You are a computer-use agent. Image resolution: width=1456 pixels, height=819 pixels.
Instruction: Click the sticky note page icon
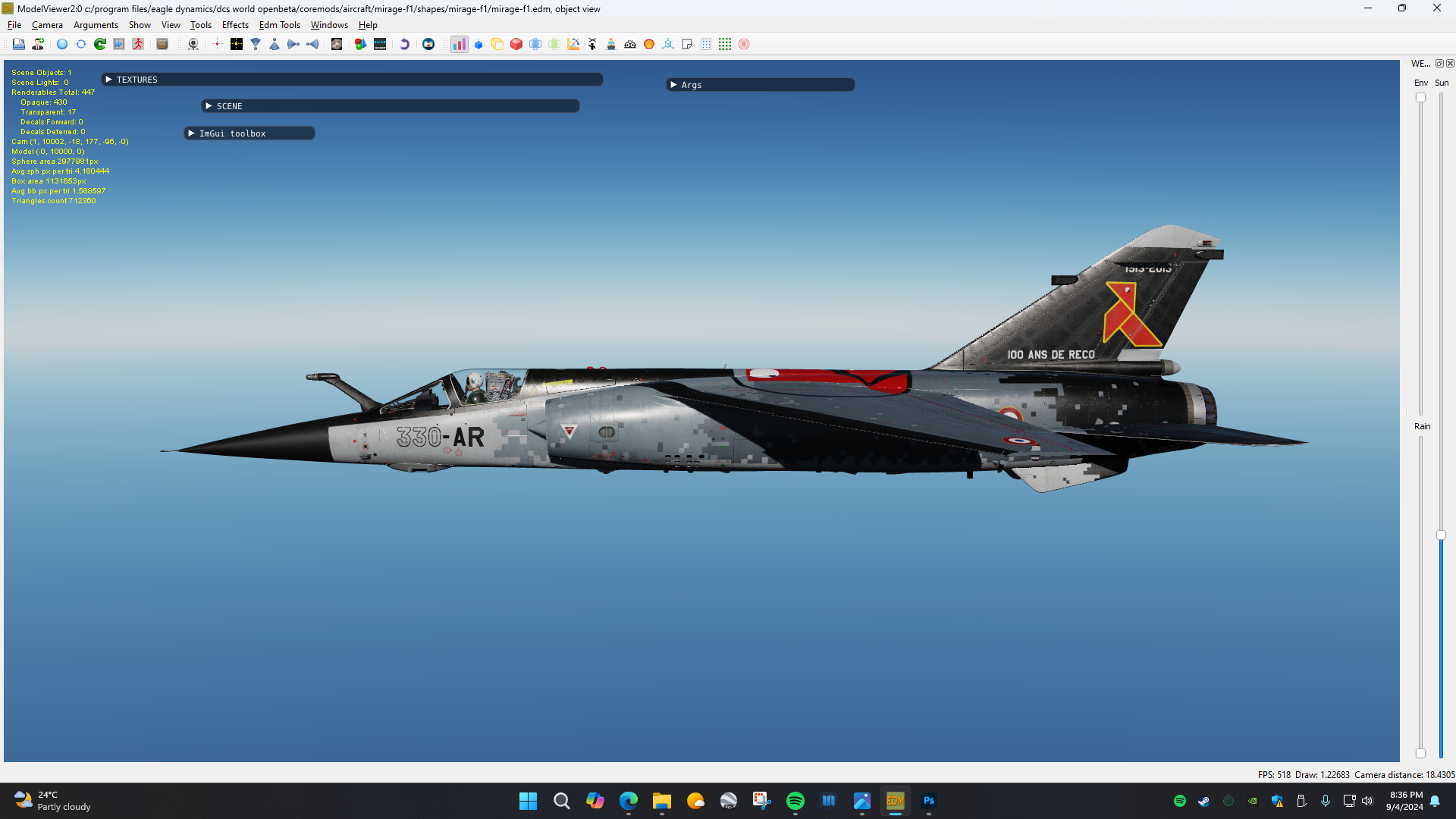click(x=687, y=44)
